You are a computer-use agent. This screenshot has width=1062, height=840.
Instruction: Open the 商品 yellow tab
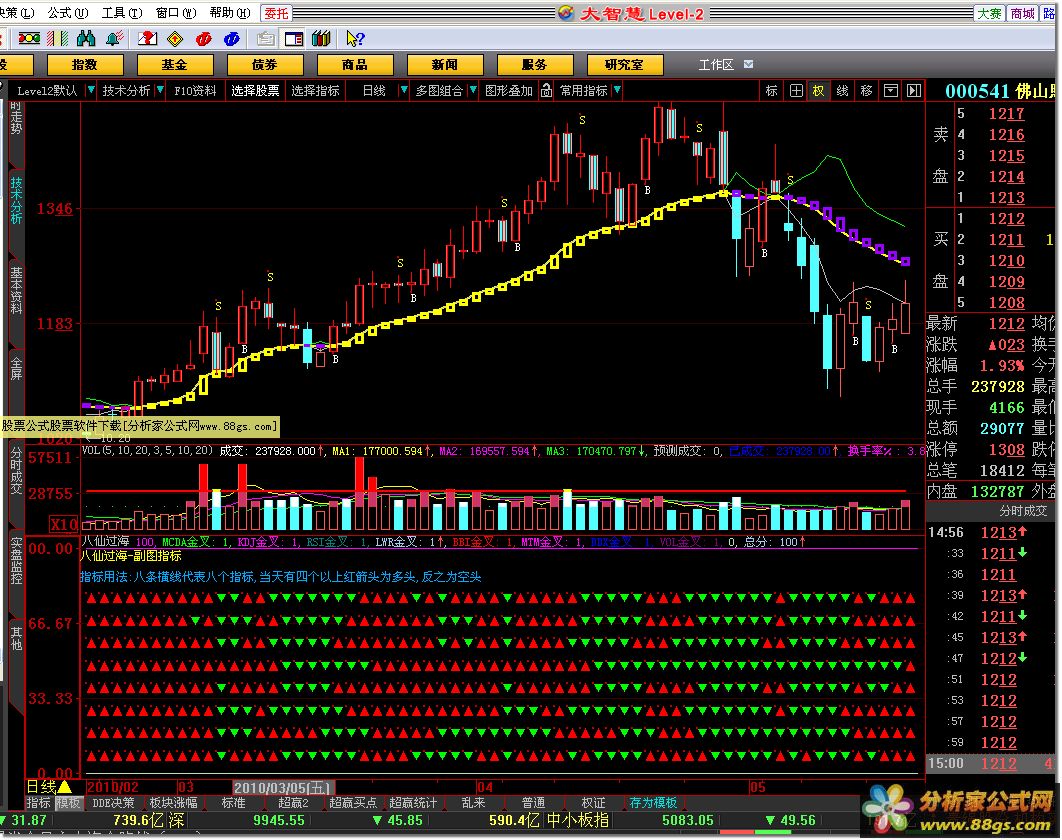pyautogui.click(x=355, y=64)
